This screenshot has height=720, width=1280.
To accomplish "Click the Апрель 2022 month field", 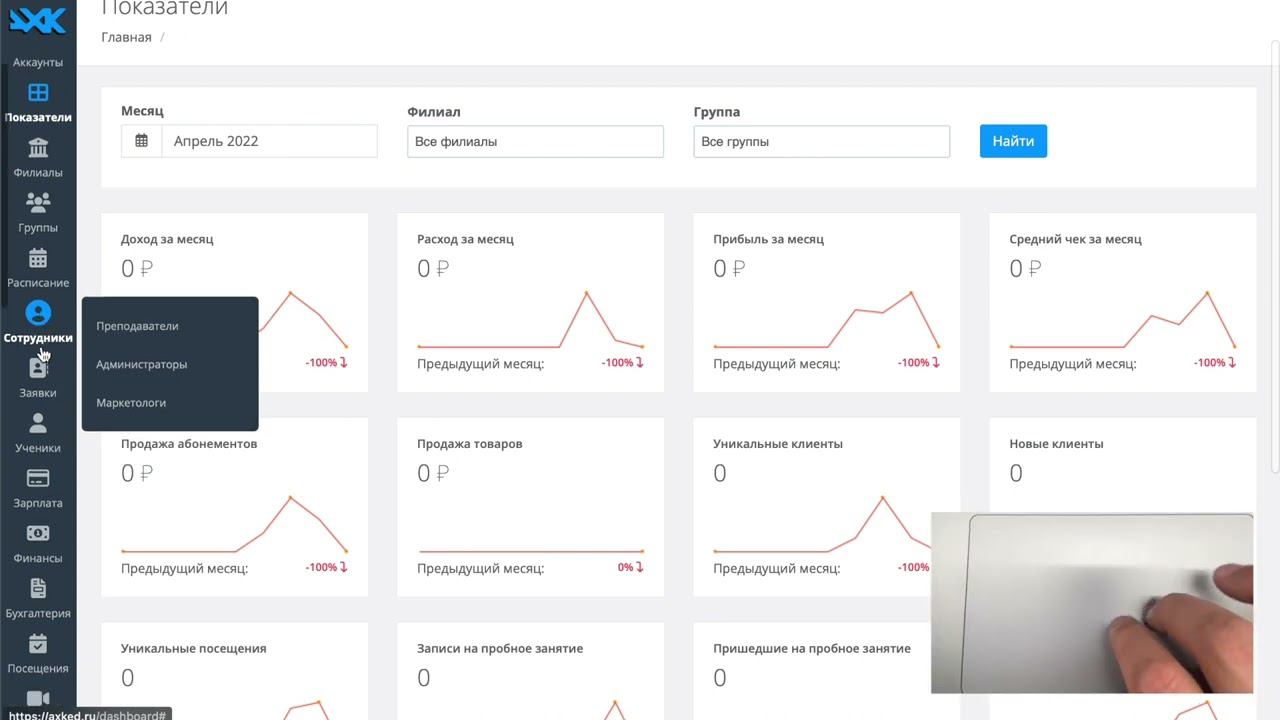I will click(x=269, y=141).
